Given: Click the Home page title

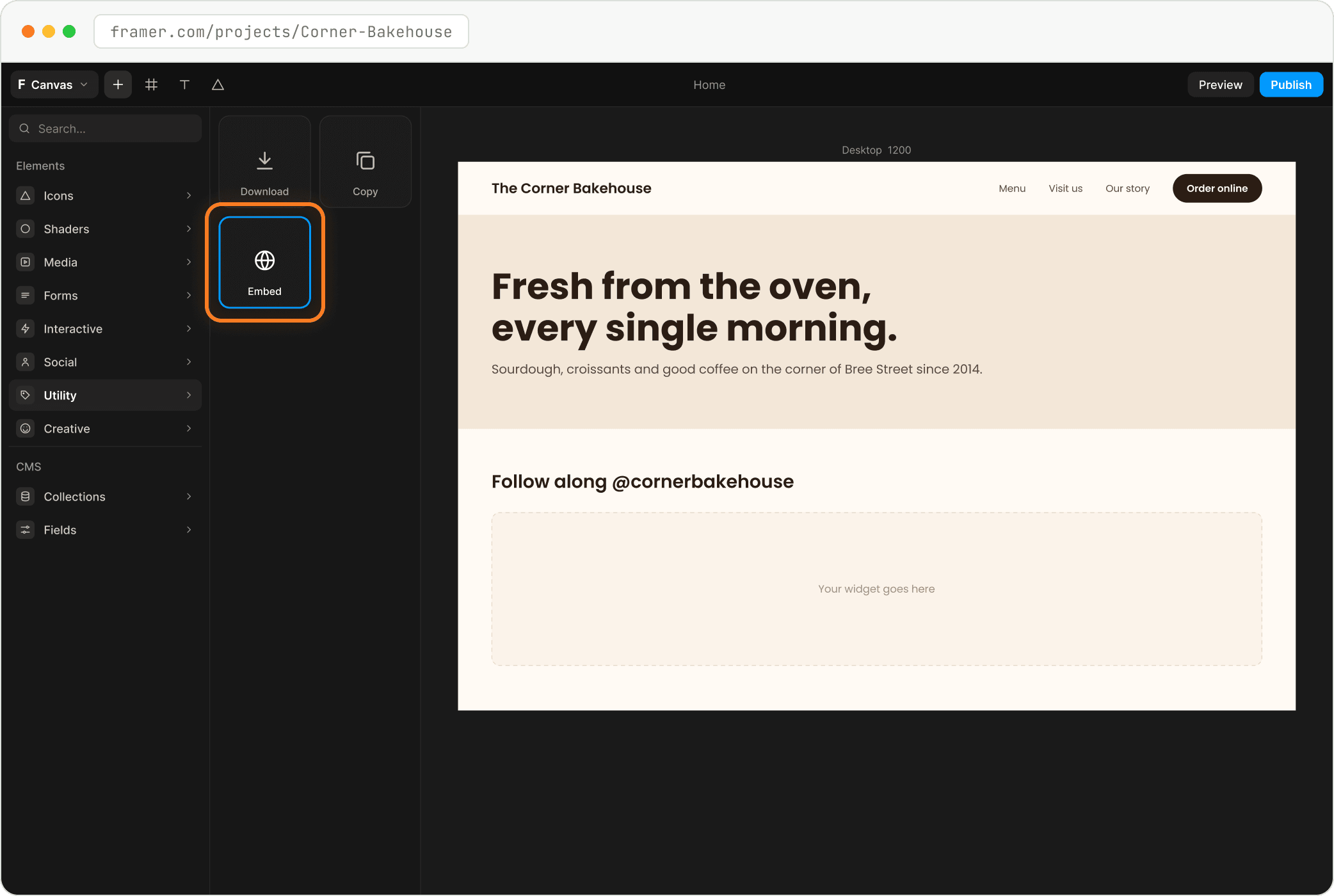Looking at the screenshot, I should (709, 84).
